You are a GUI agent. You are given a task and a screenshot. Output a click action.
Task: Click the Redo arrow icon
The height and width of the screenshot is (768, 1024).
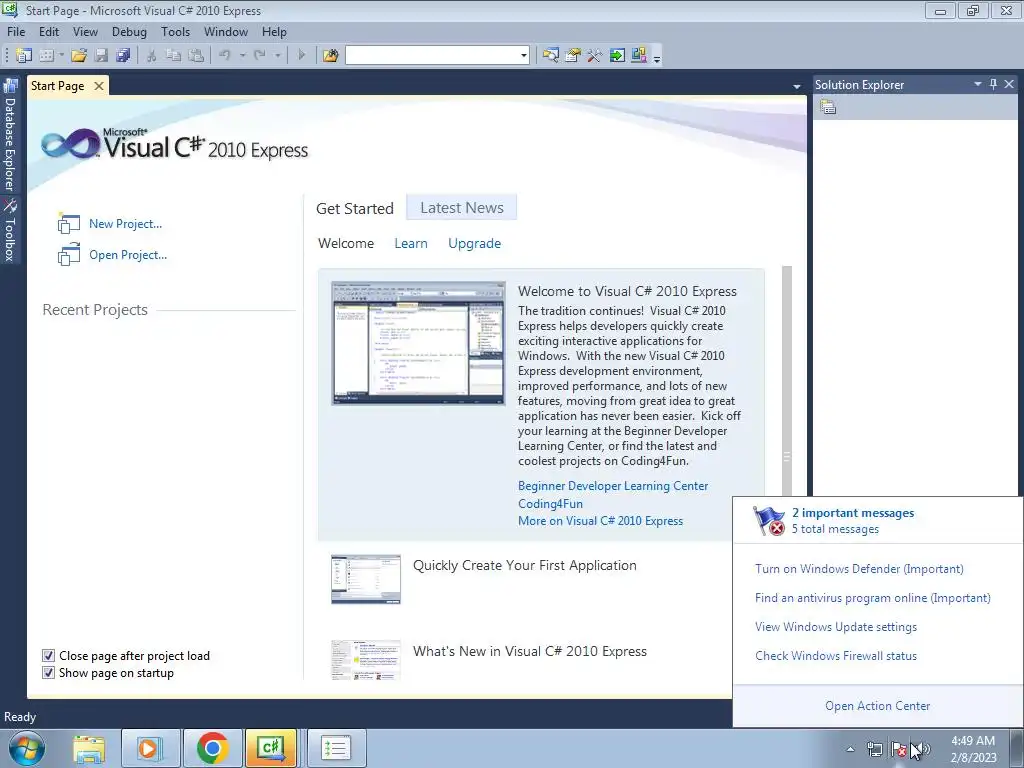coord(260,56)
